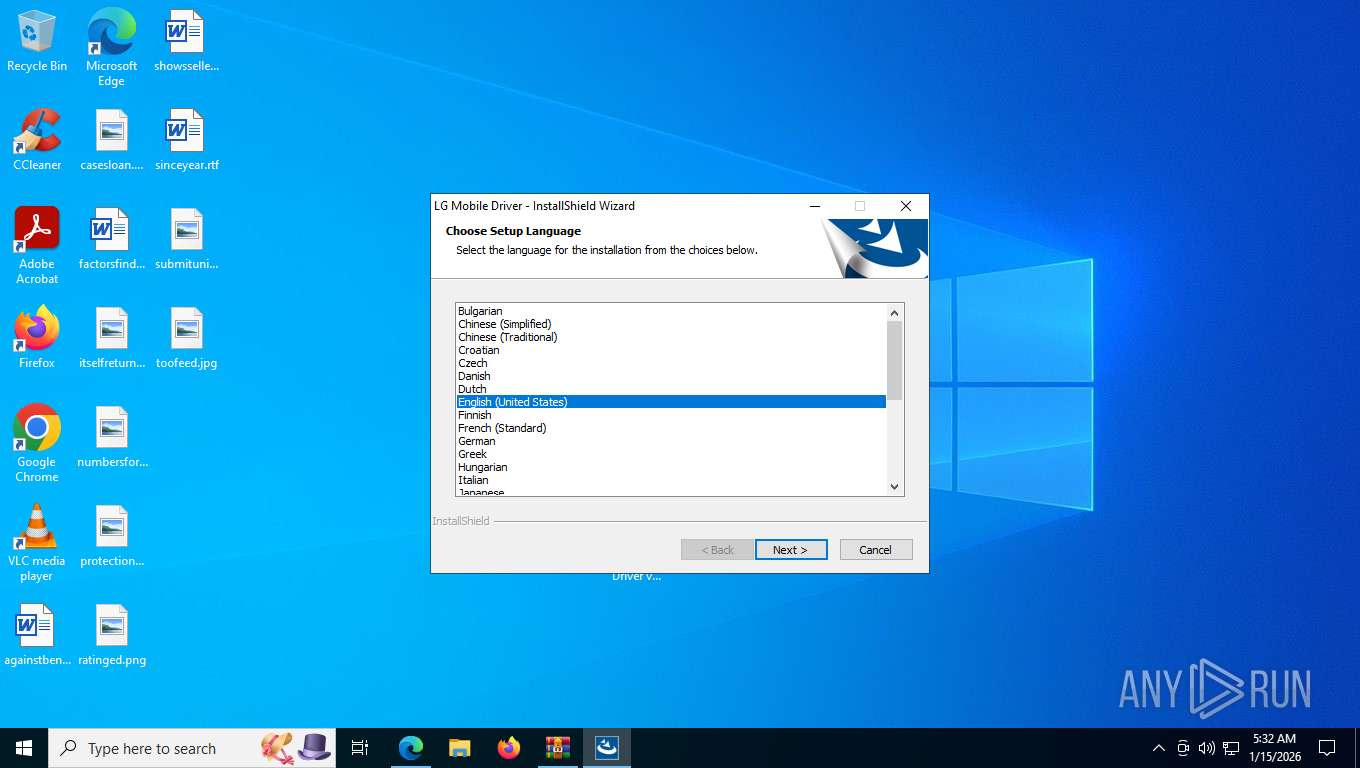Image resolution: width=1360 pixels, height=768 pixels.
Task: Open network status in system tray
Action: coord(1231,748)
